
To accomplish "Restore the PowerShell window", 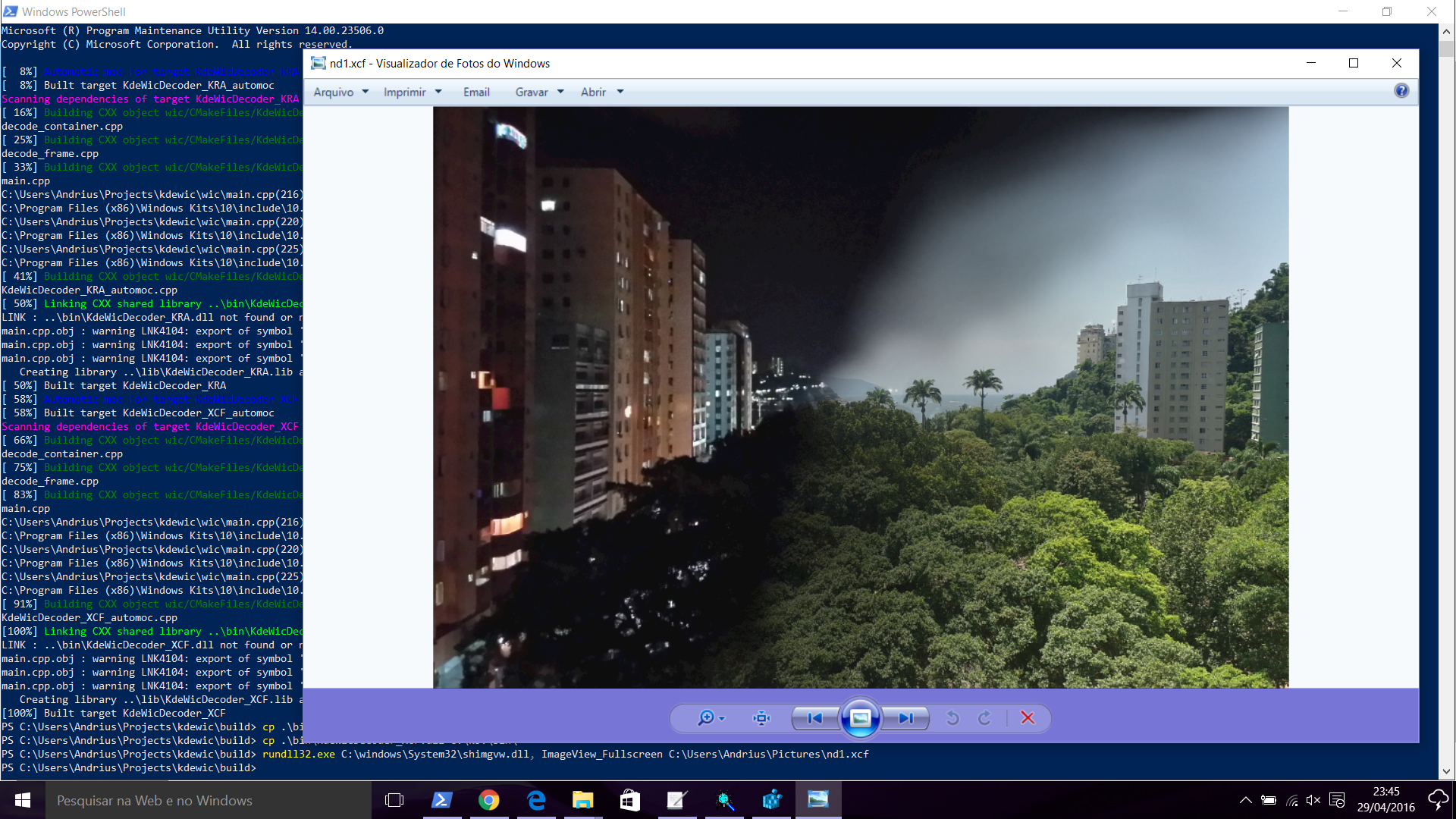I will tap(1387, 11).
